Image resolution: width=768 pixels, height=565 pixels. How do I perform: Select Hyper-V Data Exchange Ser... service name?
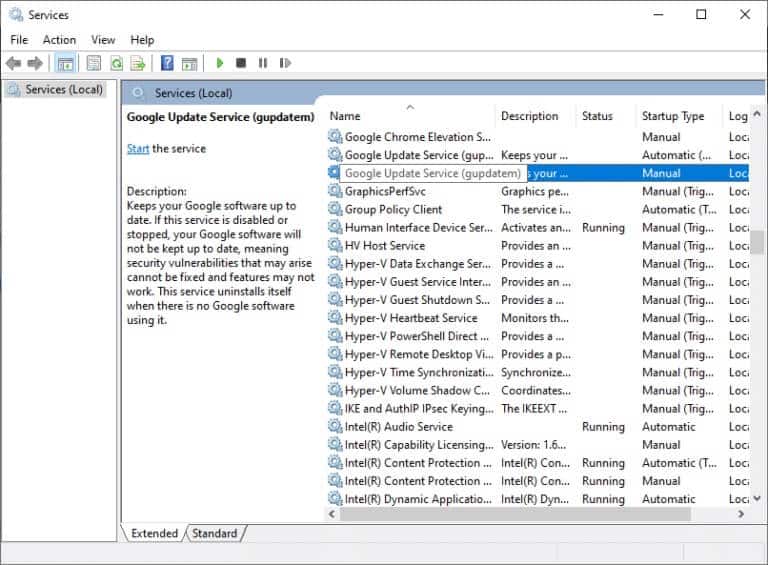(418, 264)
